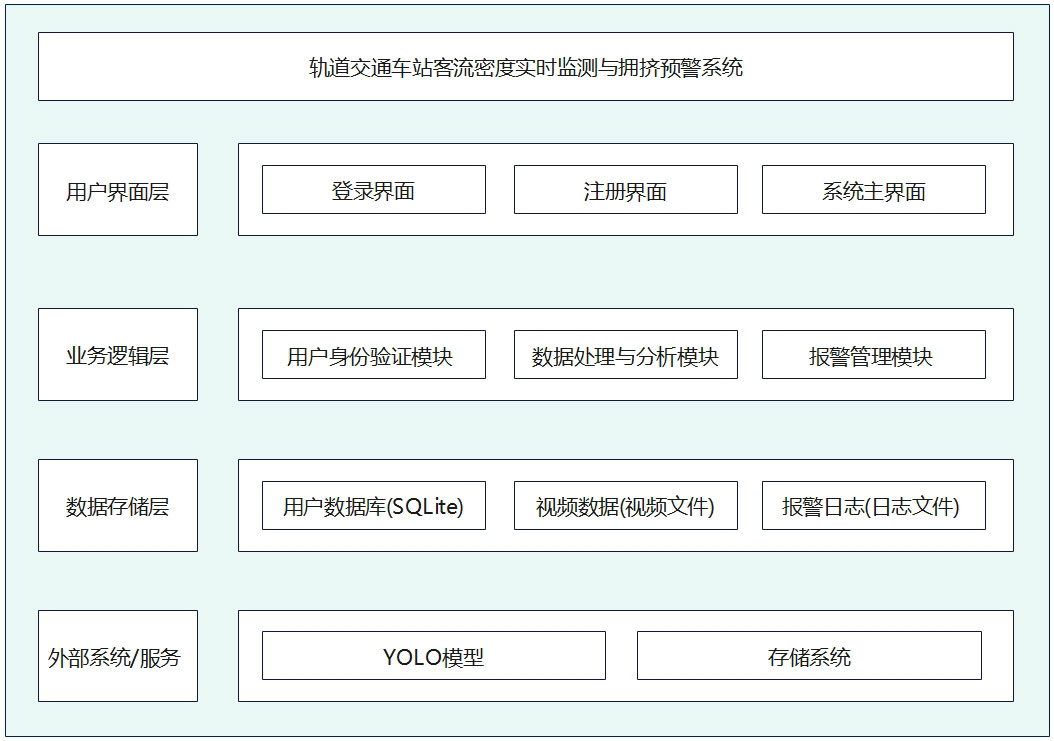Screen dimensions: 1054x741
Task: Click the 报警日志(日志文件) box
Action: pos(873,506)
